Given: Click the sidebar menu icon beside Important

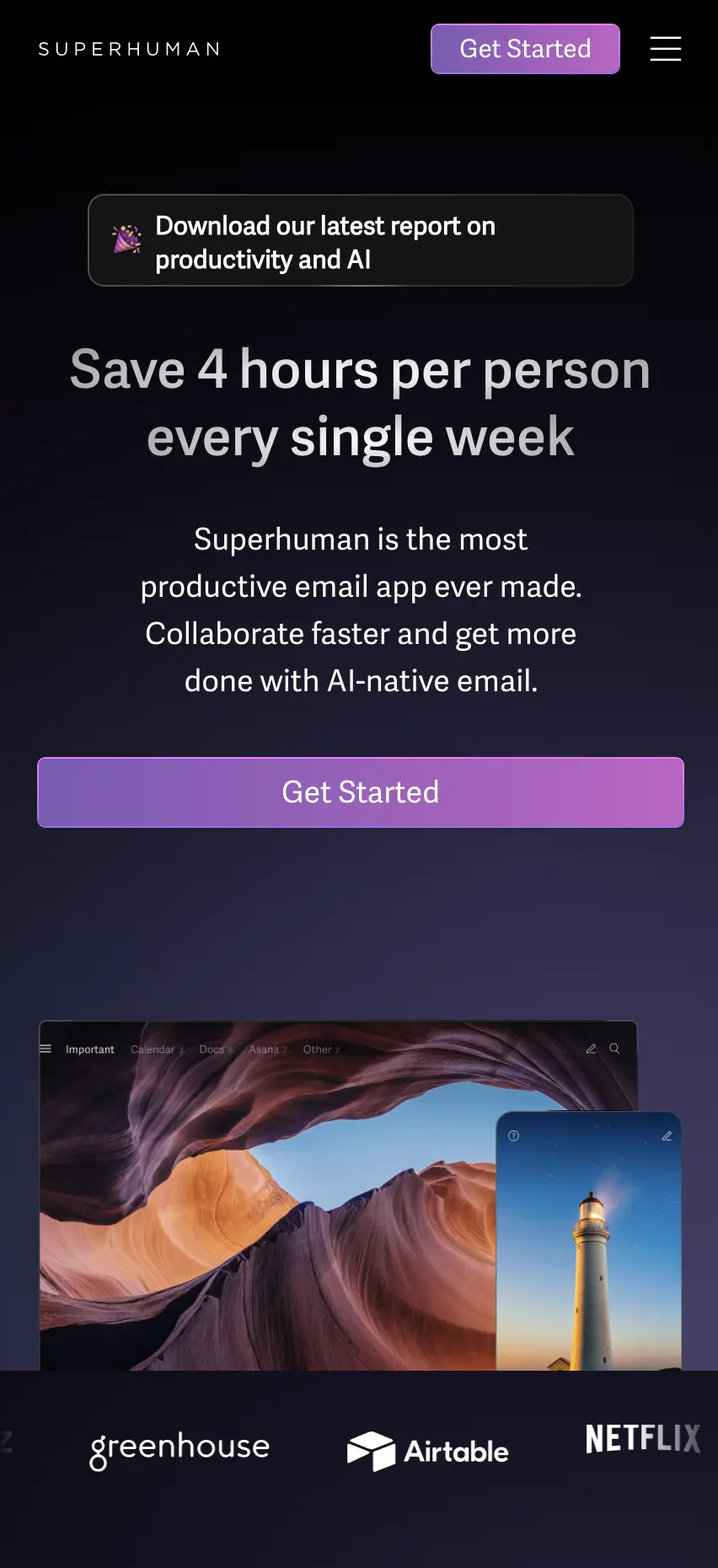Looking at the screenshot, I should pyautogui.click(x=46, y=1049).
